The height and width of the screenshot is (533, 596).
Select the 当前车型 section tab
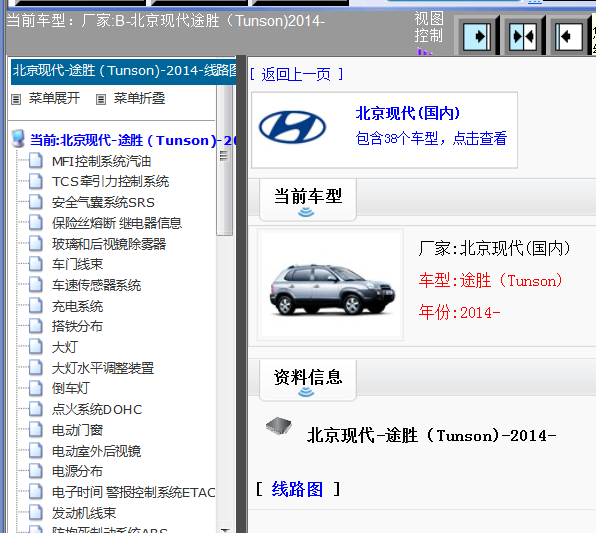(x=308, y=199)
